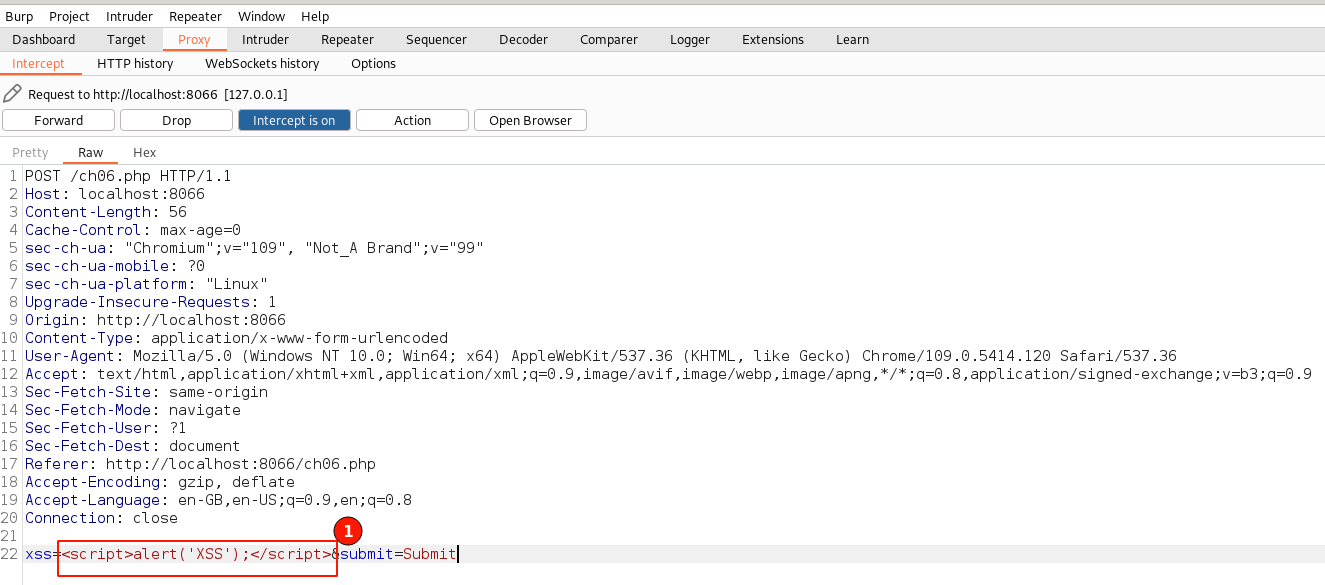Select the Decoder tab

coord(523,40)
